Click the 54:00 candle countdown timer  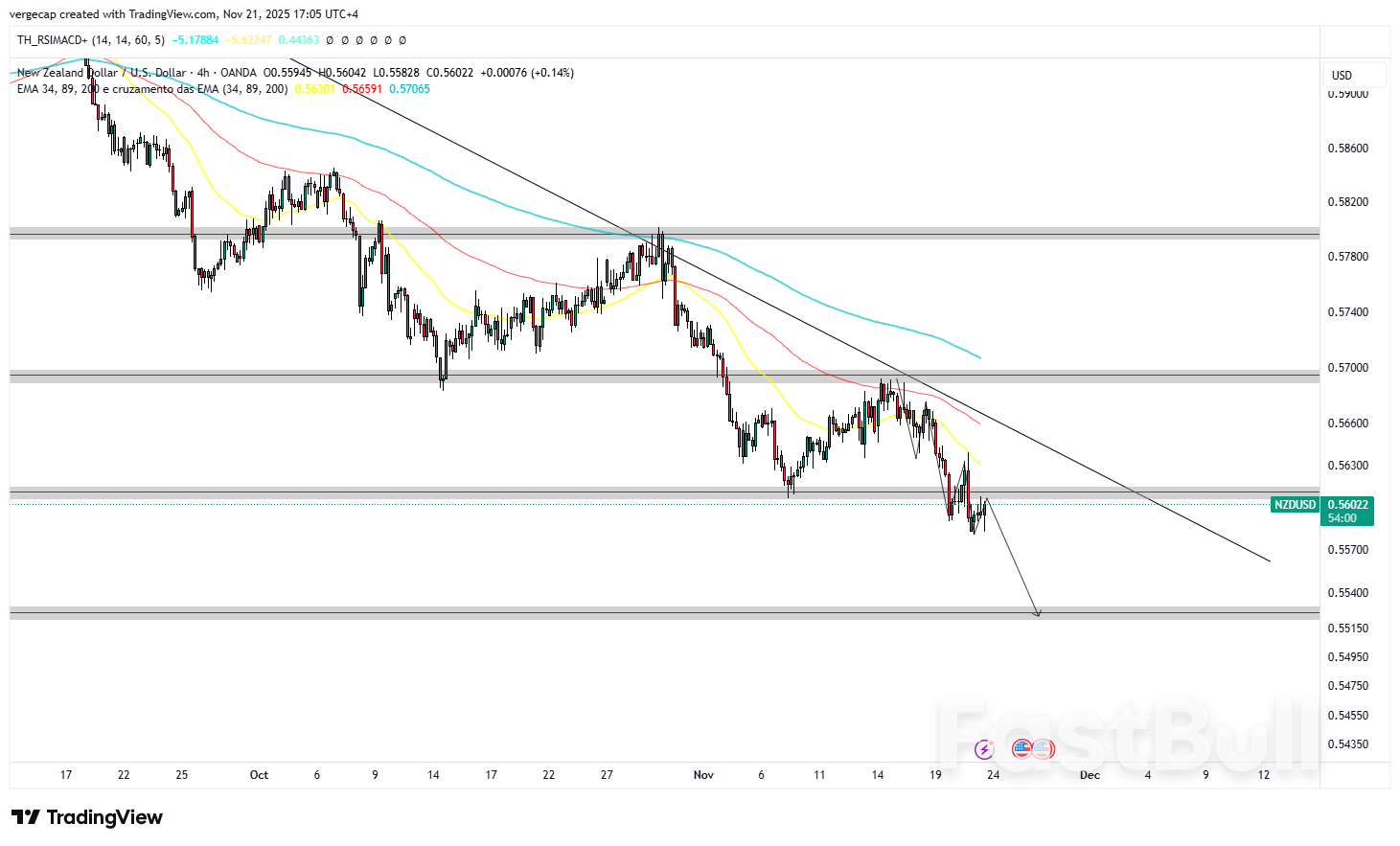tap(1342, 518)
